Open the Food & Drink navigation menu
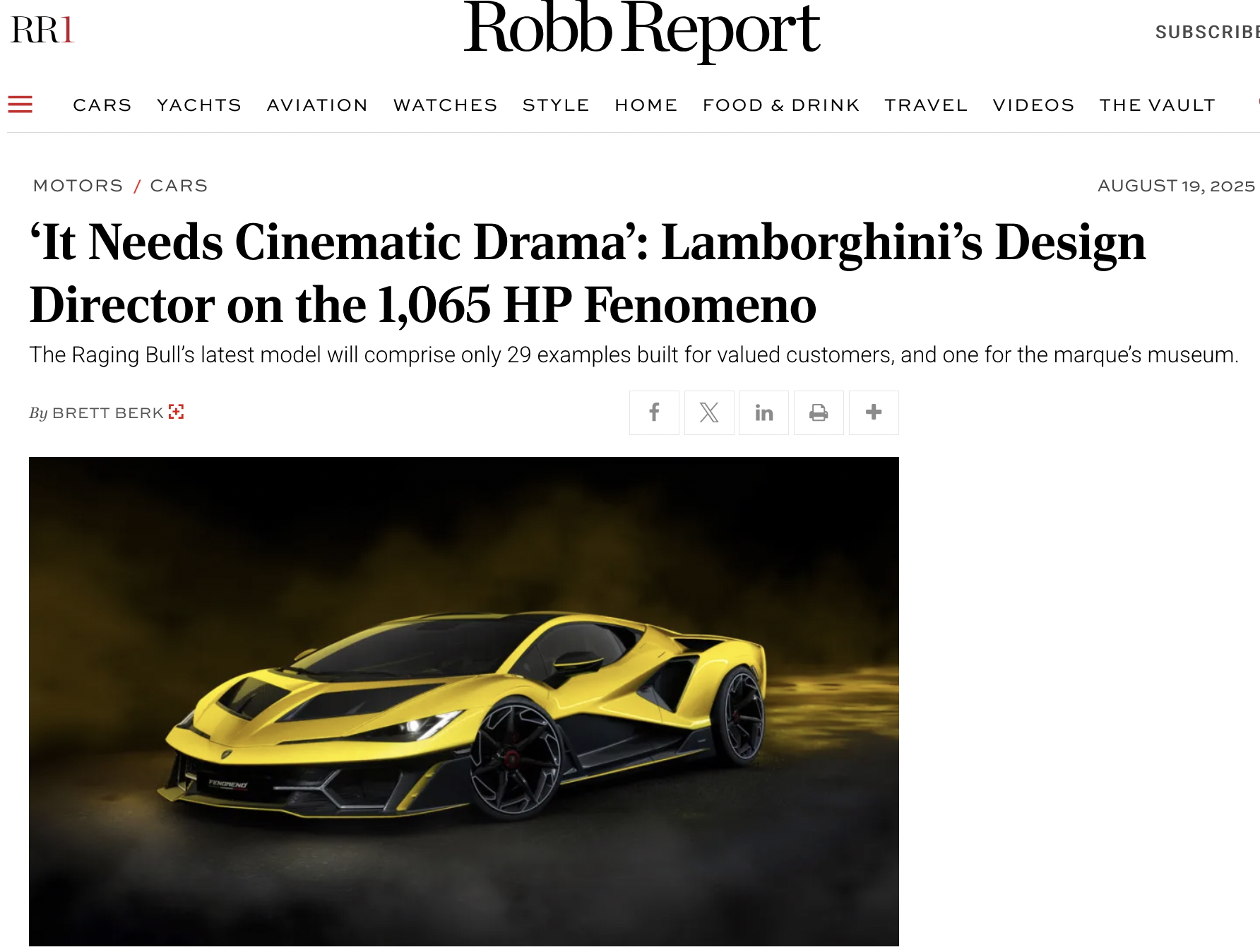 pyautogui.click(x=781, y=105)
